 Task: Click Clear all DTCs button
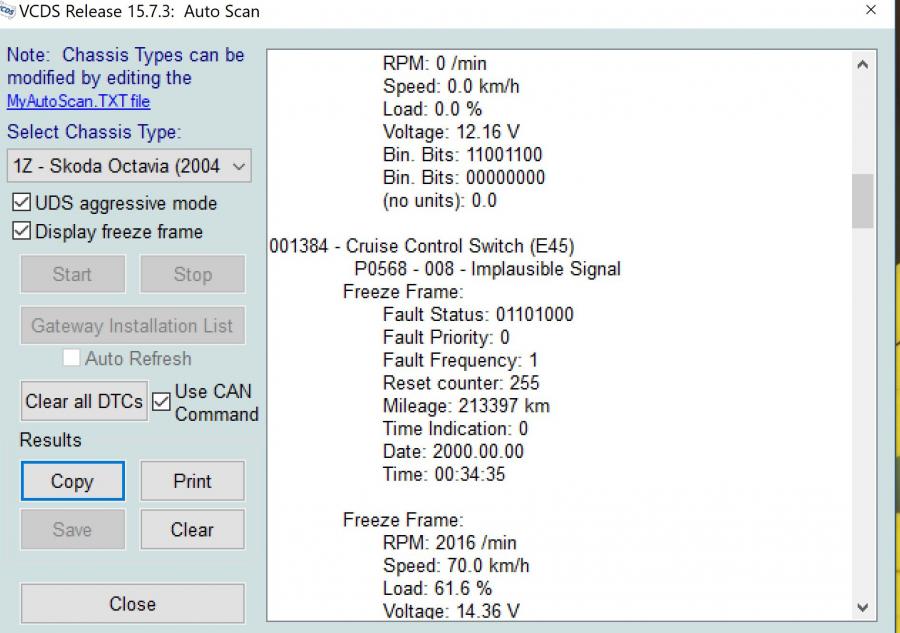point(85,401)
